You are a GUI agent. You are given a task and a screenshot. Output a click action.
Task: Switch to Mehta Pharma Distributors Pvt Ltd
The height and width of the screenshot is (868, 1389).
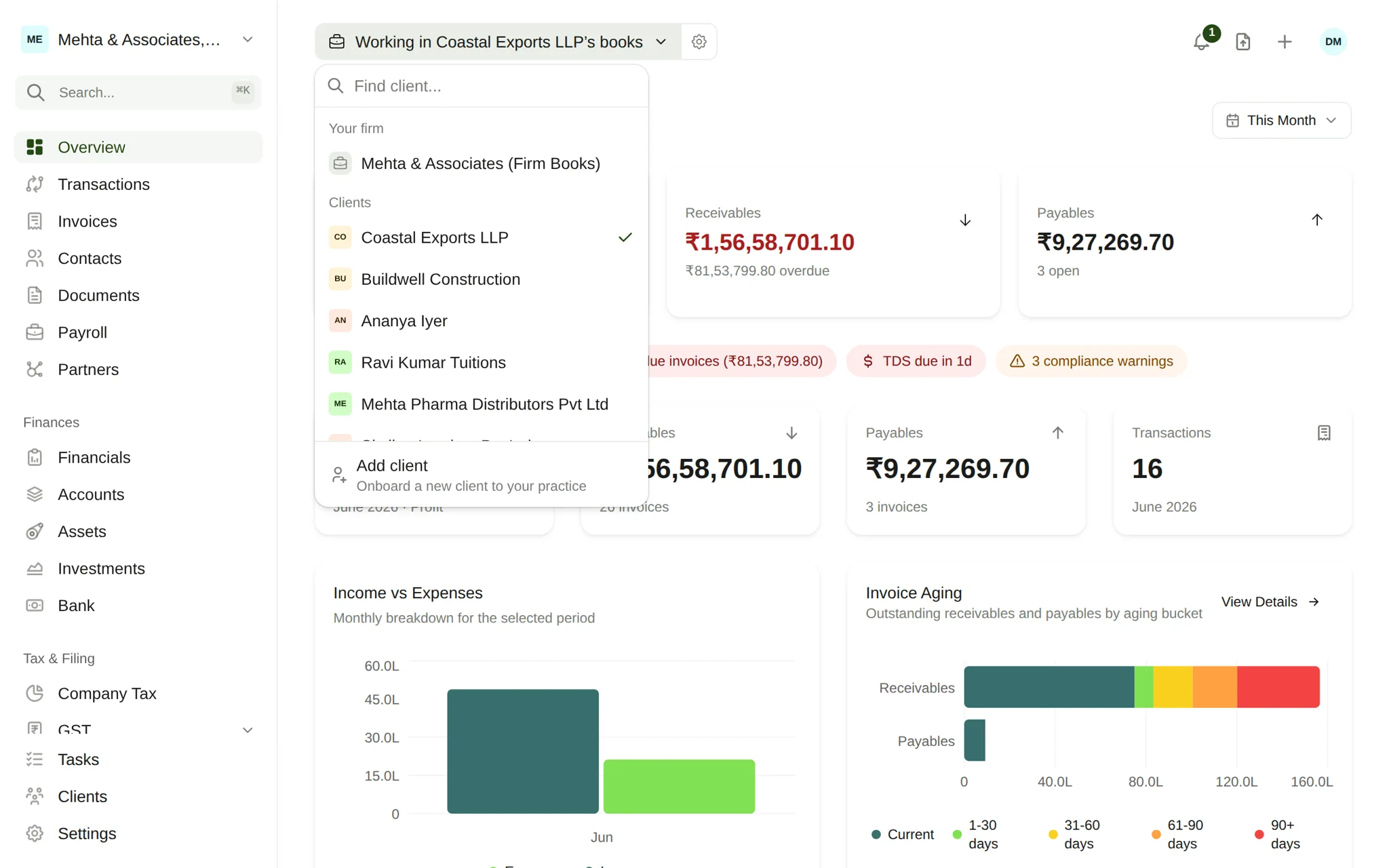click(x=481, y=403)
